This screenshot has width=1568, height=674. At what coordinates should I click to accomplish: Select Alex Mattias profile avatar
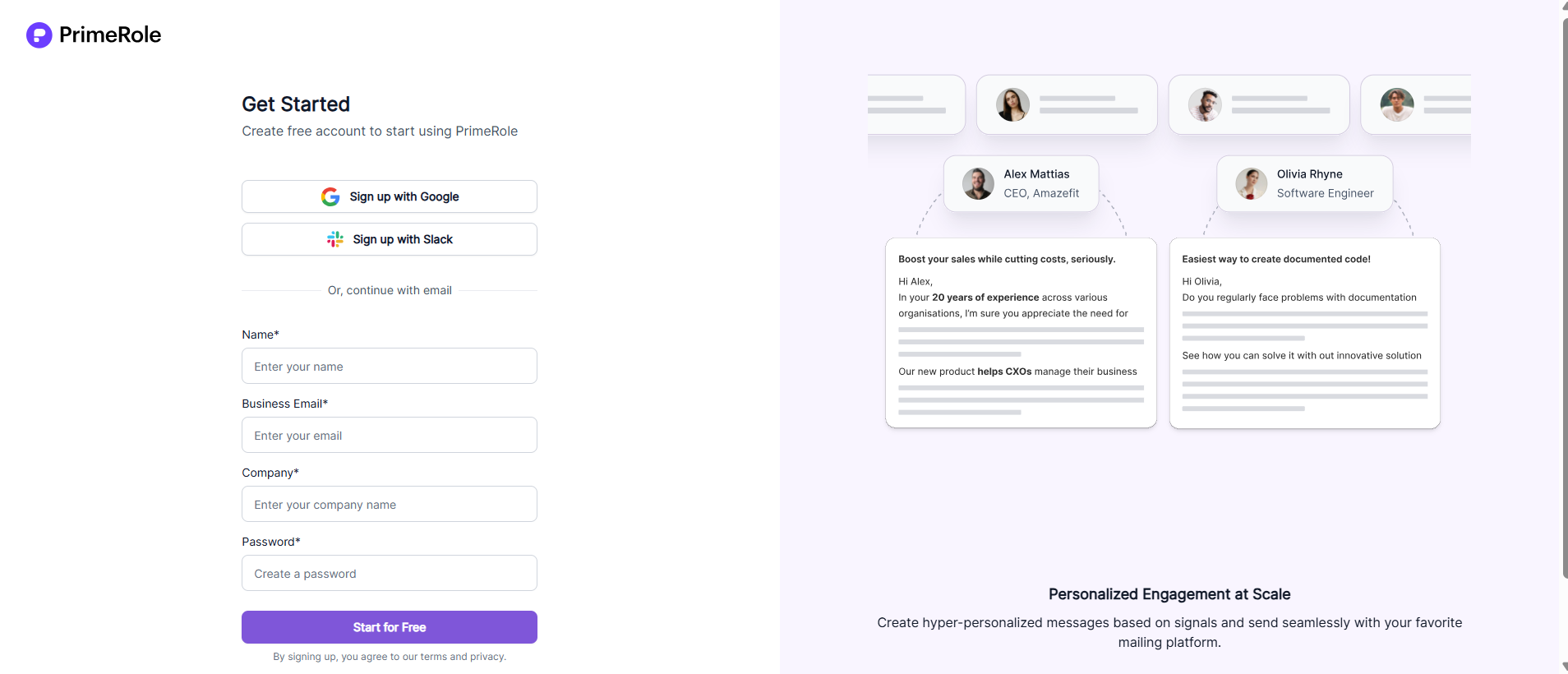(x=978, y=184)
